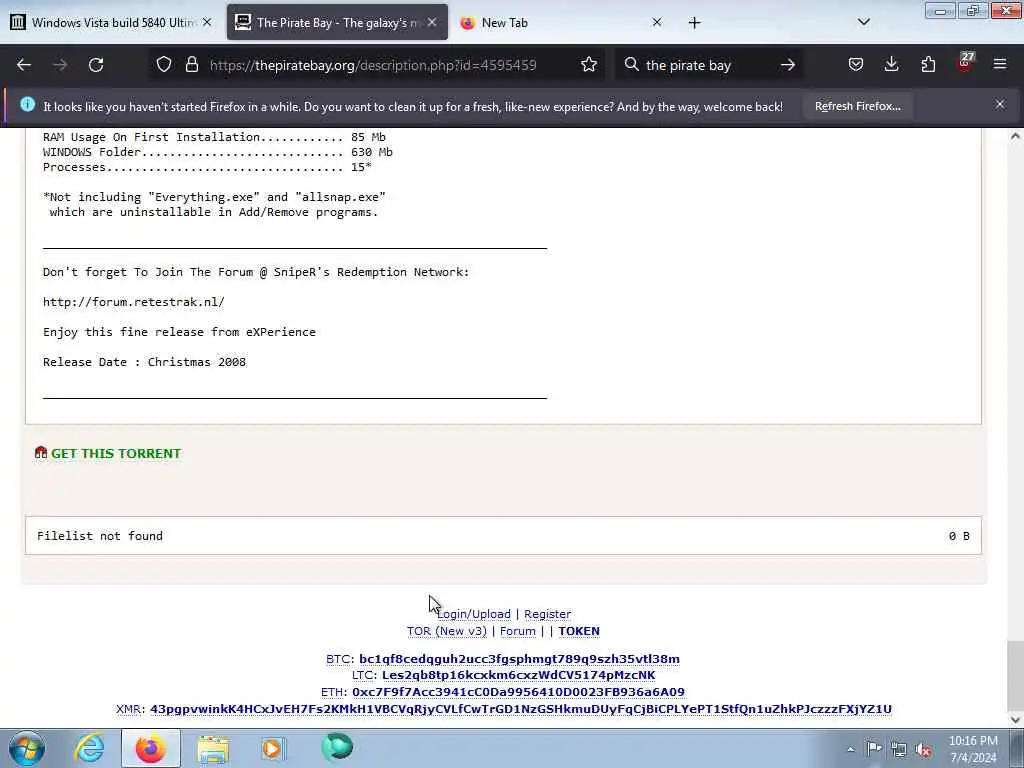This screenshot has width=1024, height=768.
Task: Open the Login/Upload link
Action: tap(474, 614)
